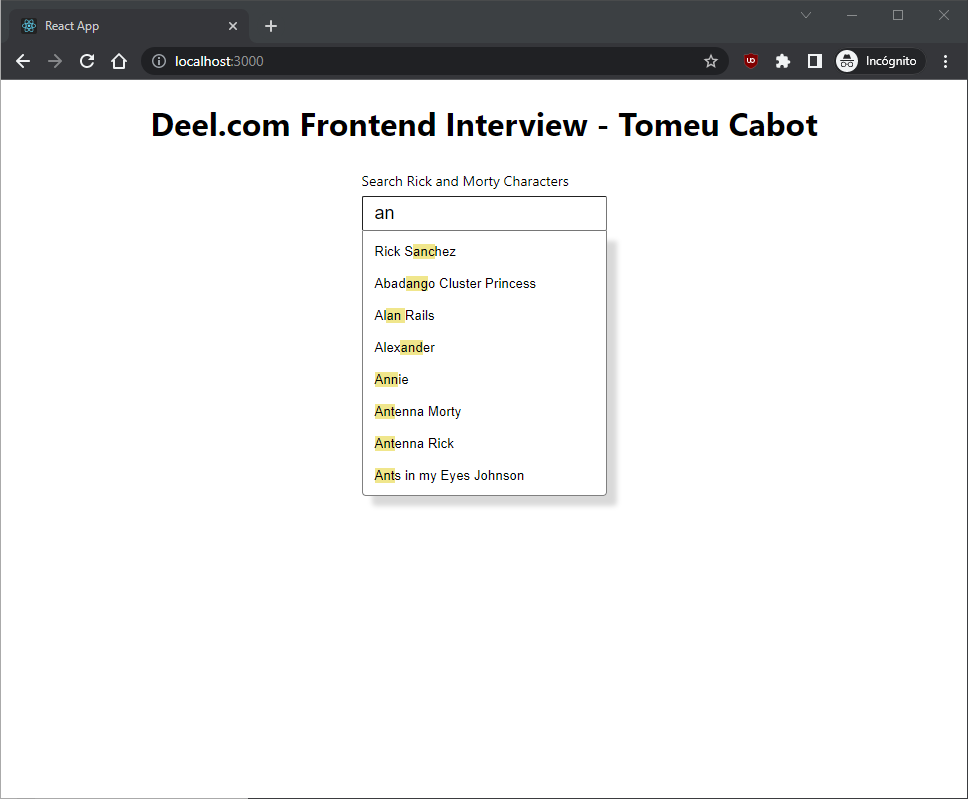Click the browser forward arrow
968x799 pixels.
(55, 61)
